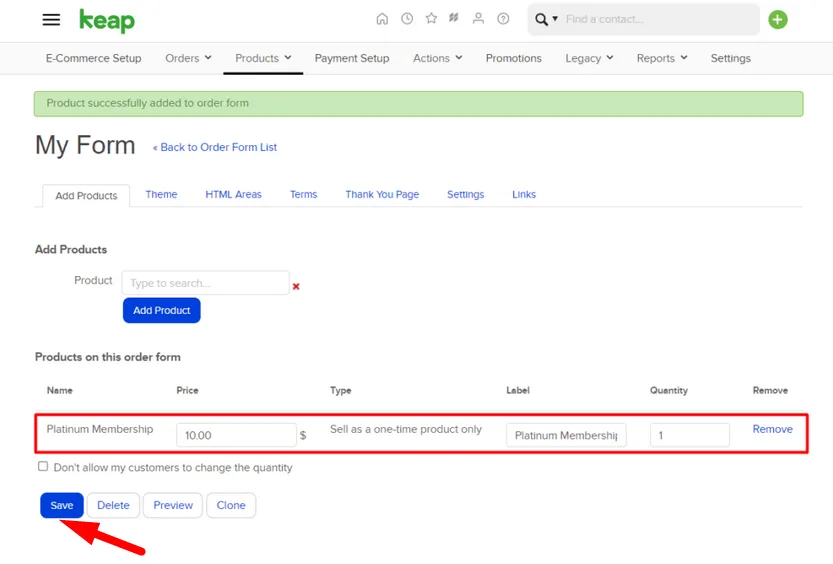Open the hamburger navigation menu
Screen dimensions: 833x564
(52, 20)
